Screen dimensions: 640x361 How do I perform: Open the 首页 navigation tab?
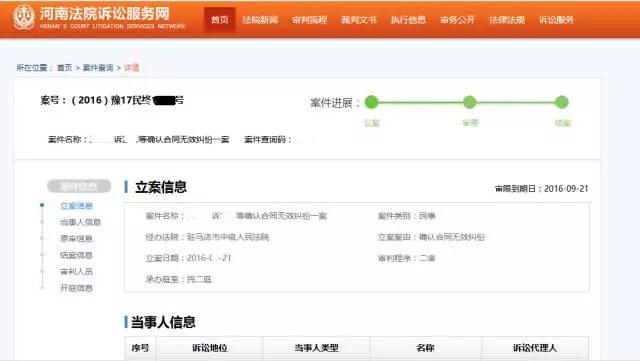pyautogui.click(x=220, y=20)
